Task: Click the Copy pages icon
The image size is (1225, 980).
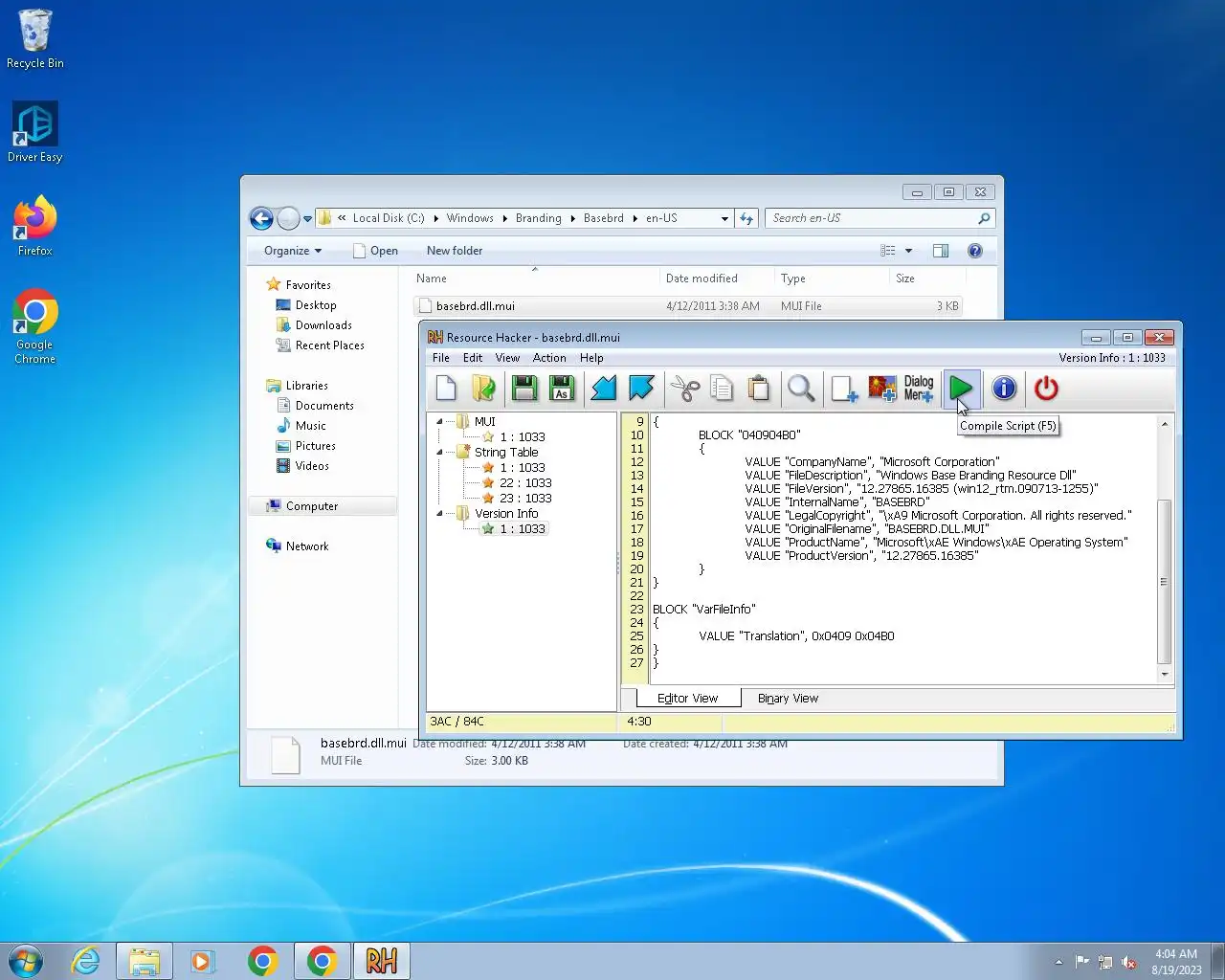Action: pyautogui.click(x=722, y=389)
